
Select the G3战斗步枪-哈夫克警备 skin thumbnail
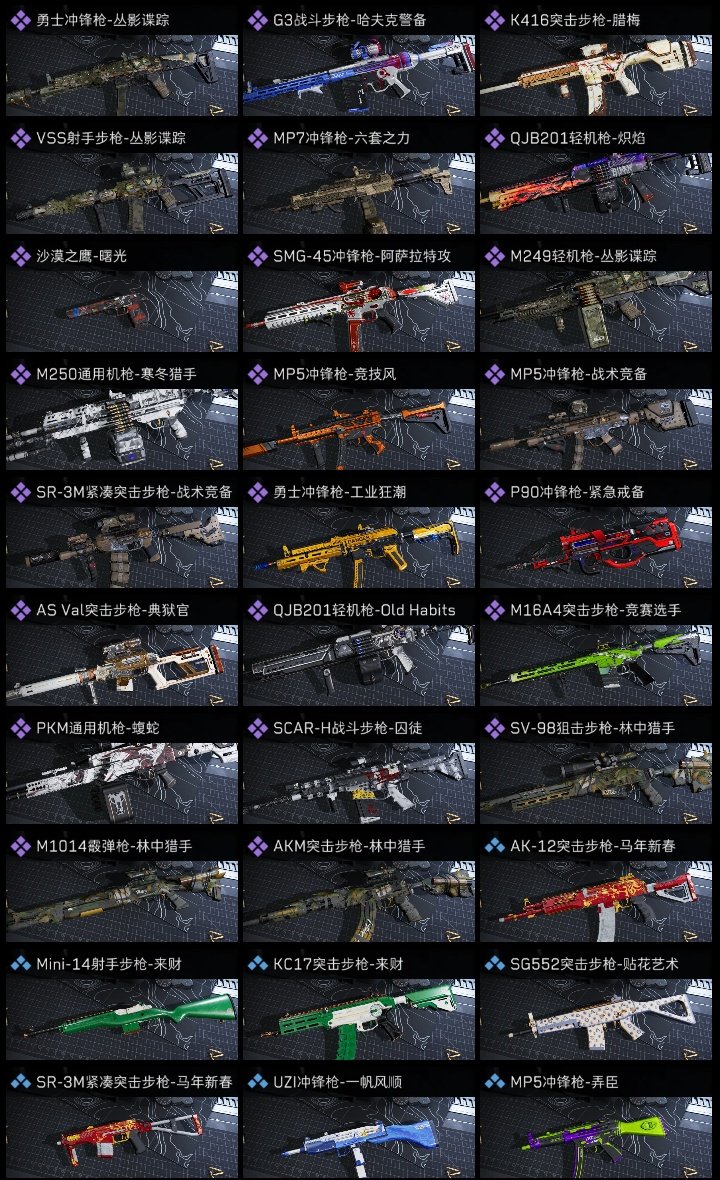pyautogui.click(x=359, y=75)
